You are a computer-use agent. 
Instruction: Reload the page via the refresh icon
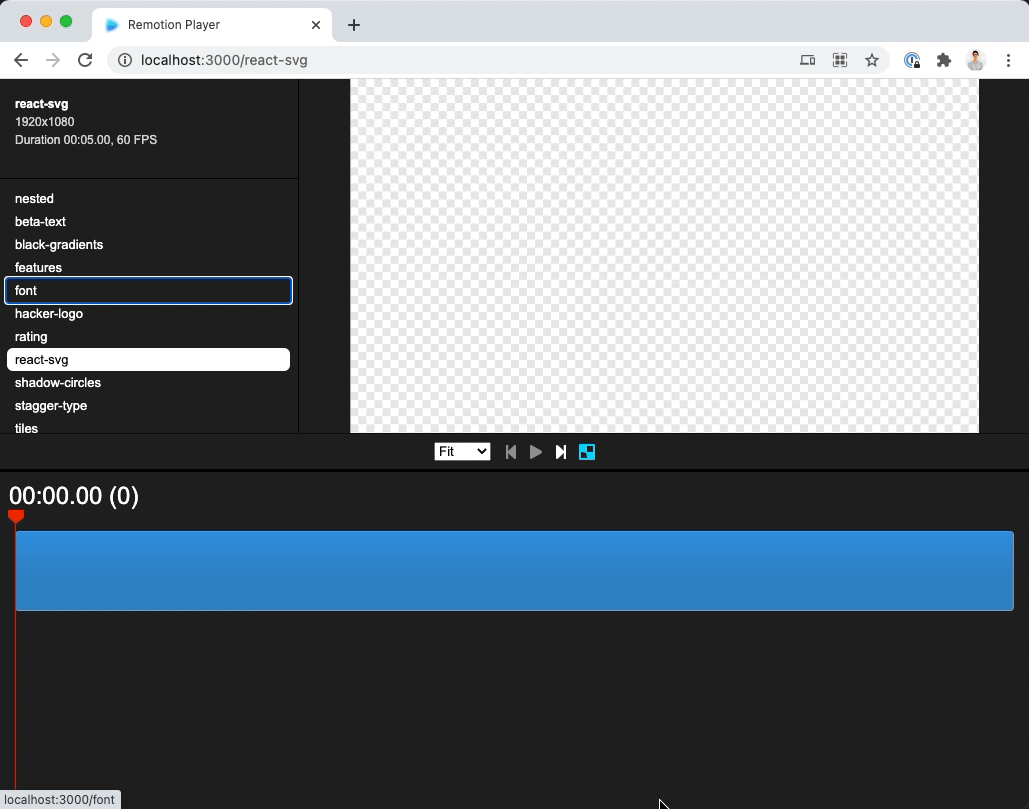click(85, 60)
